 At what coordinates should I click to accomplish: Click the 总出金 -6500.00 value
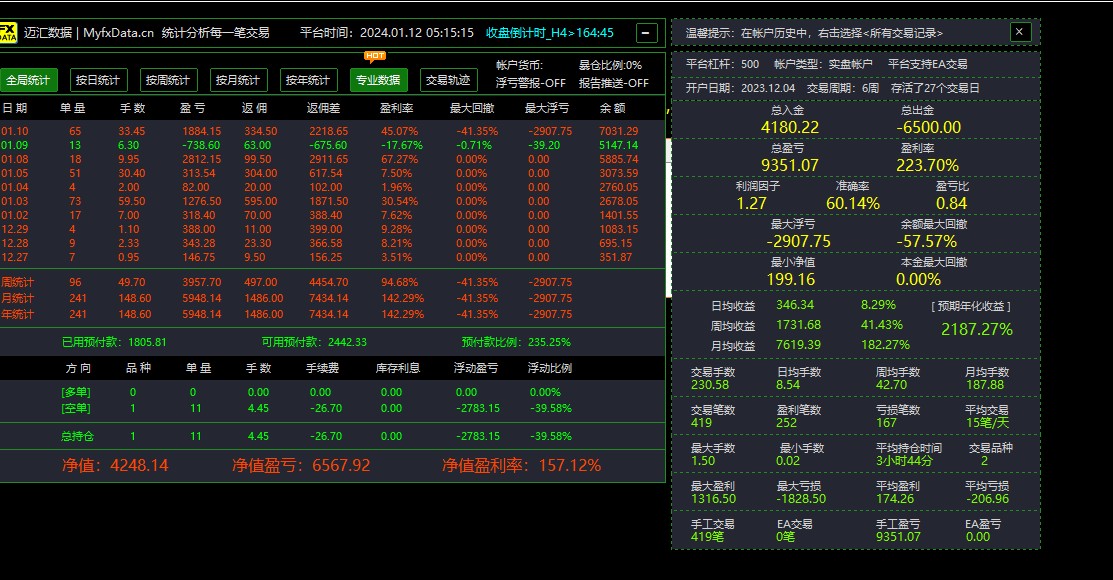pyautogui.click(x=928, y=128)
